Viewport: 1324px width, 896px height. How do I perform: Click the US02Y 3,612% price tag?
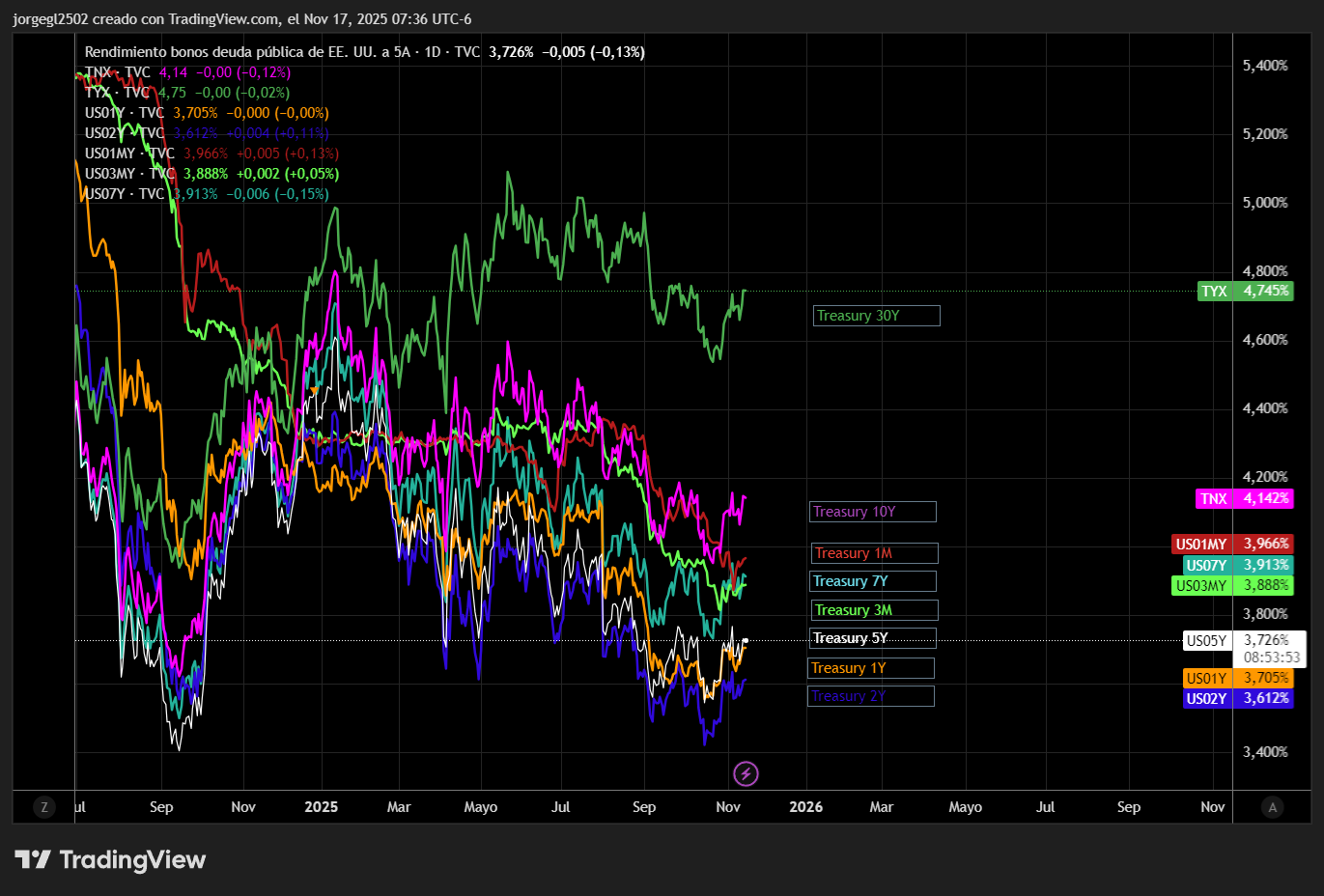pos(1238,698)
